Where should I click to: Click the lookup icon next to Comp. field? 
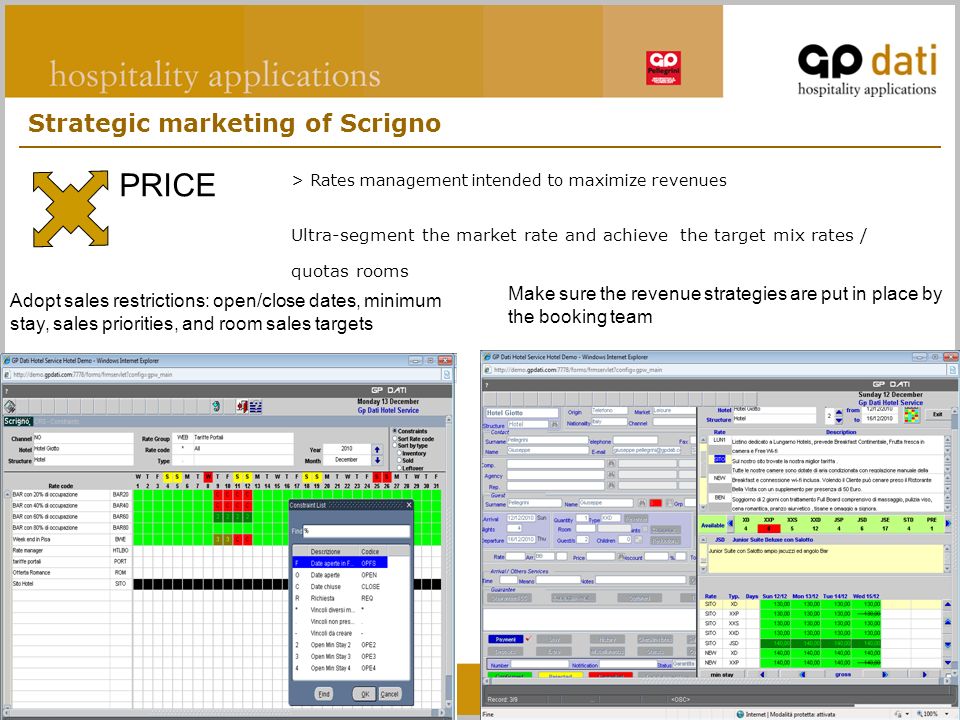(610, 464)
